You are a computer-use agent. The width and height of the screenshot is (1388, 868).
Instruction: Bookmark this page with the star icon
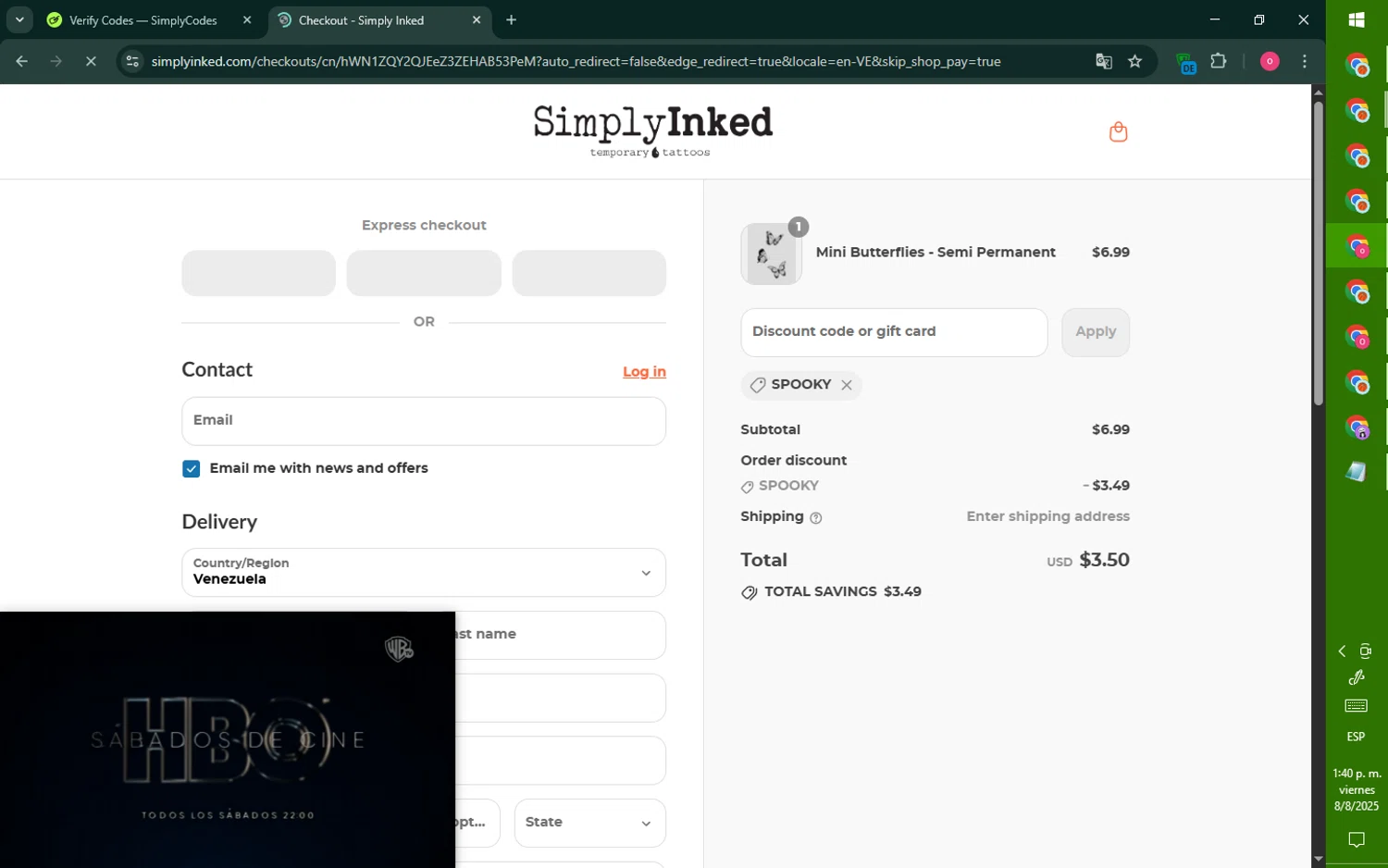coord(1134,62)
